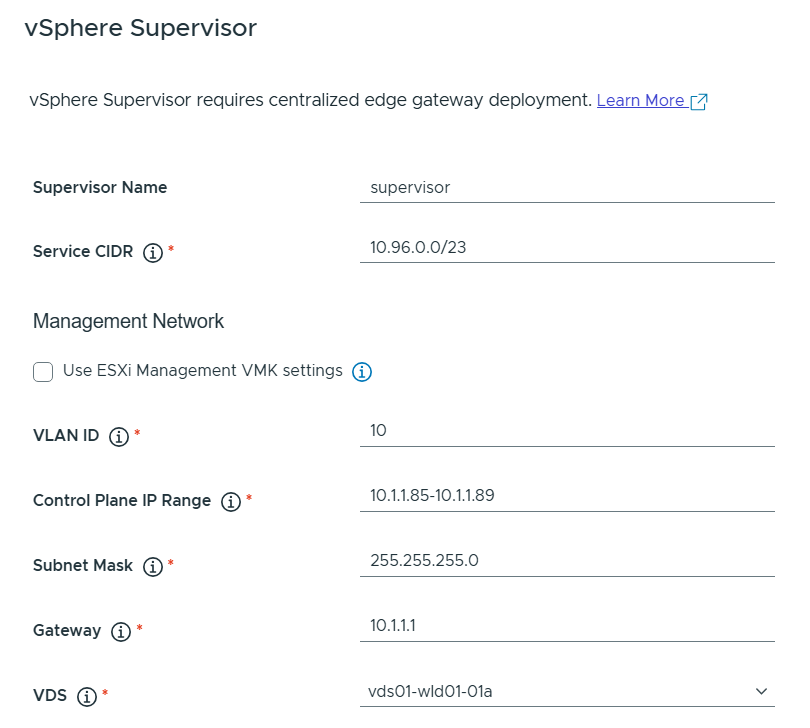Click the Control Plane IP Range info icon
Viewport: 810px width, 728px height.
click(231, 502)
